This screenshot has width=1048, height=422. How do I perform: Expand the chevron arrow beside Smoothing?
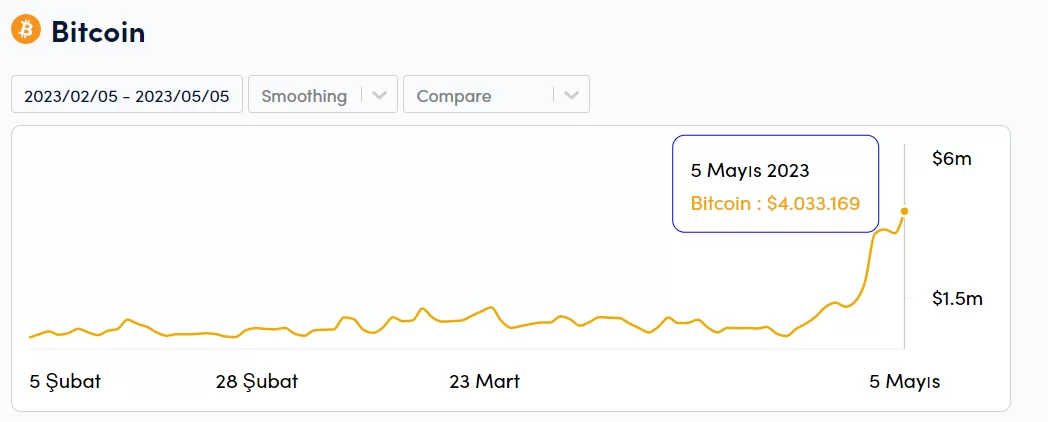tap(379, 96)
